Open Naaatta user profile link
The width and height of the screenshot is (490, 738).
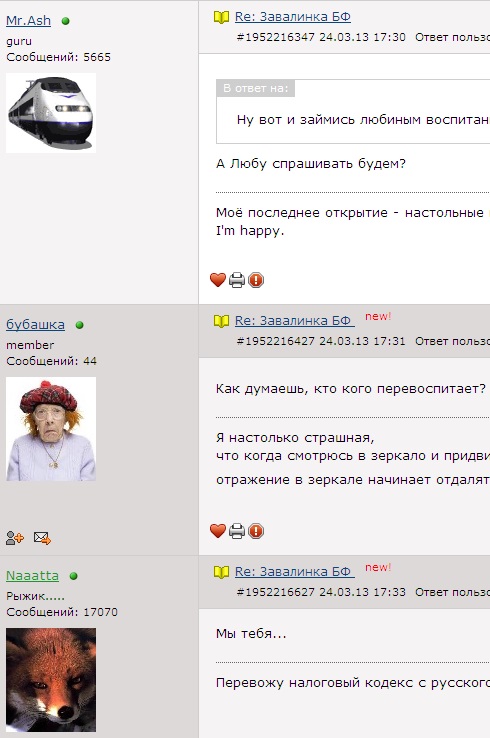coord(32,576)
